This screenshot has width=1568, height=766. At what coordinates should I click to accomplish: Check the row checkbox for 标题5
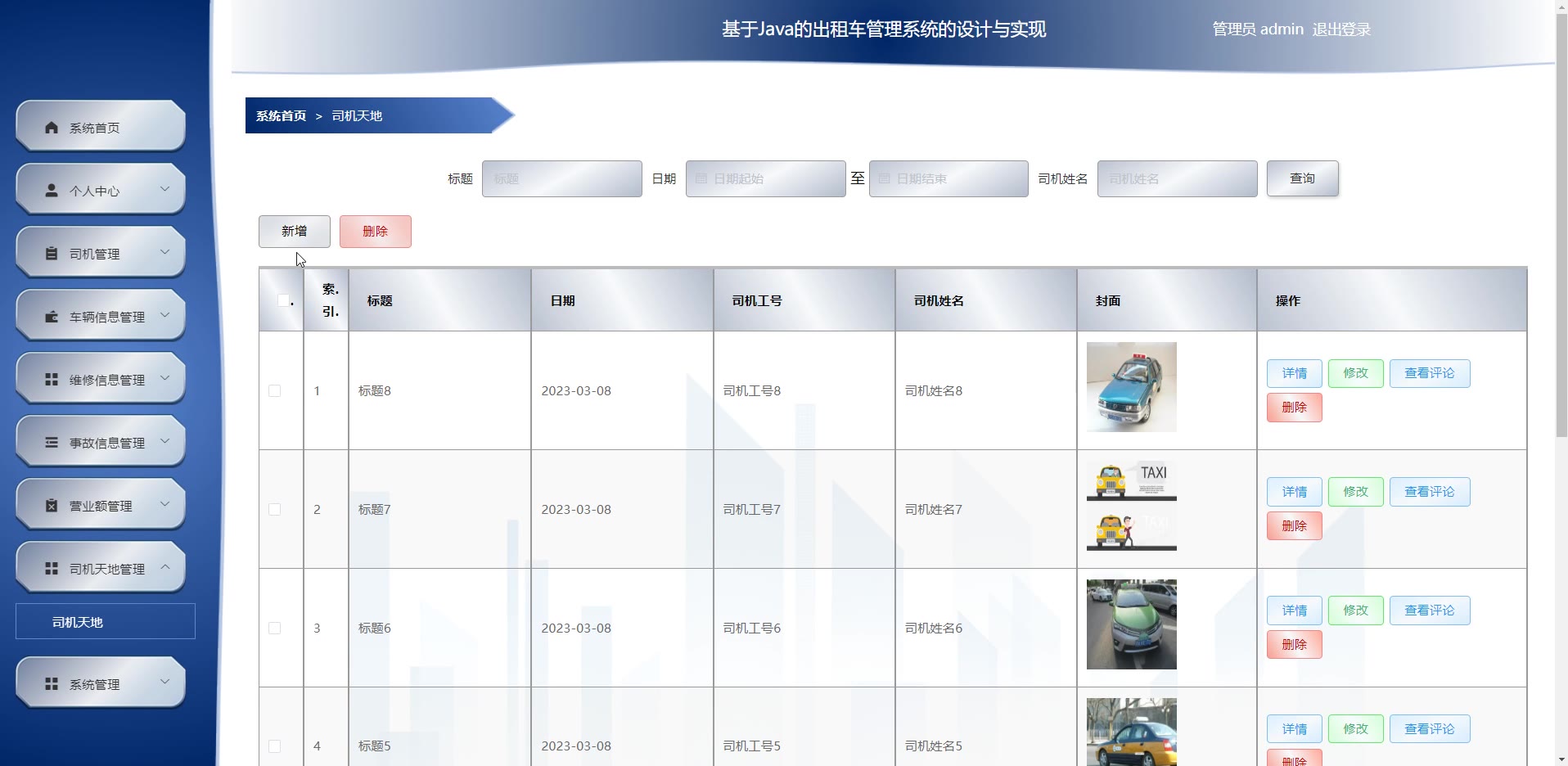point(275,746)
